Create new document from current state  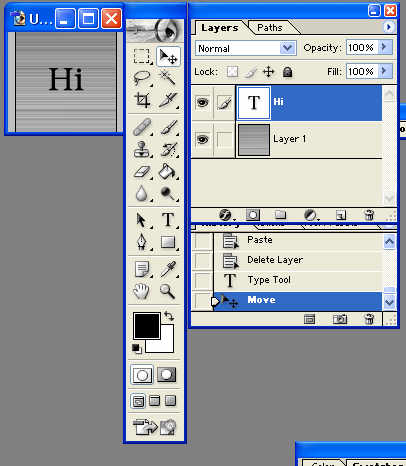(x=310, y=319)
